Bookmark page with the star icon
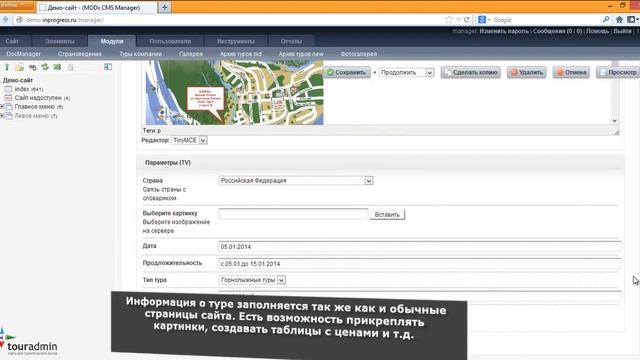 click(449, 20)
